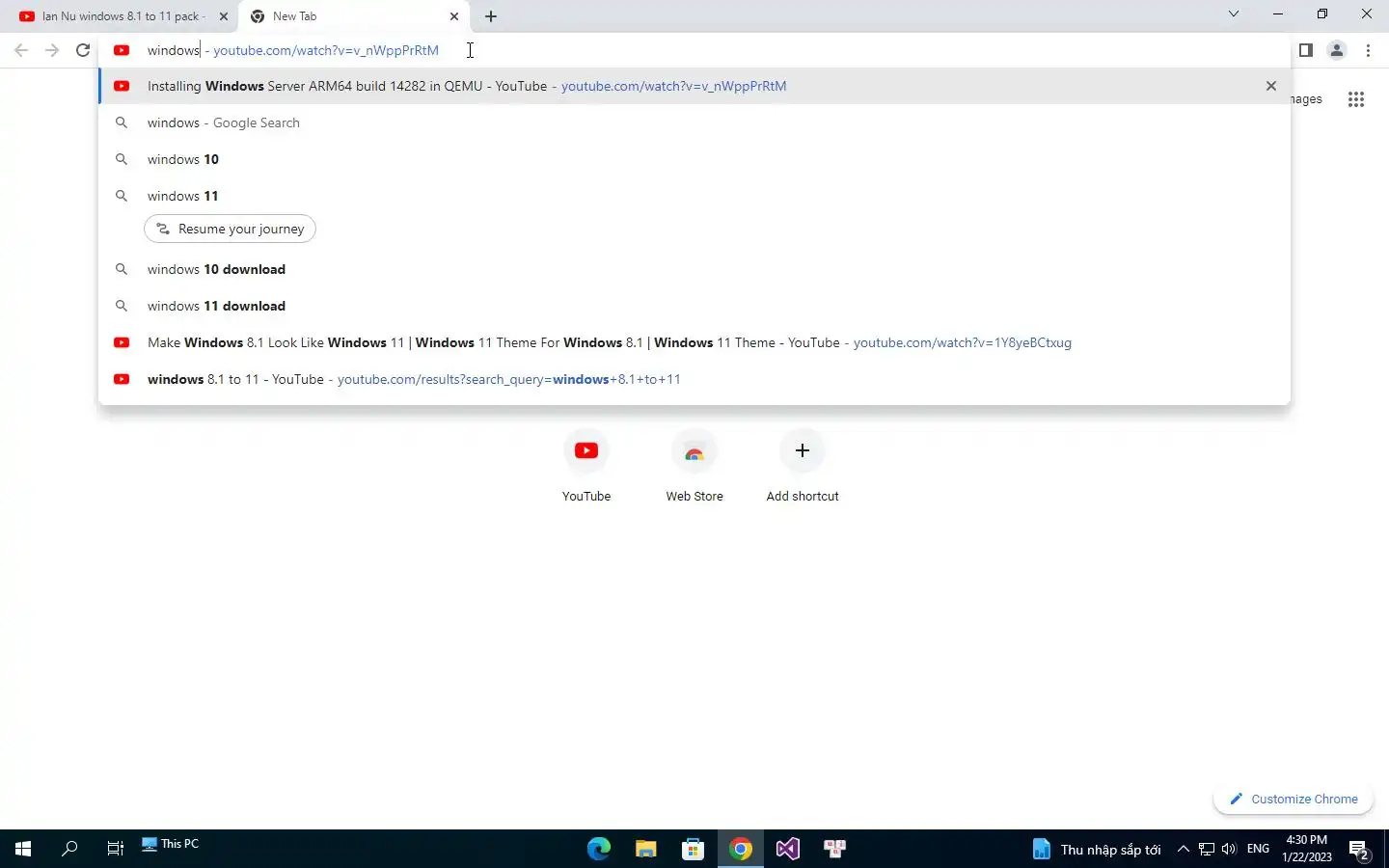Open Thu nhập sắp tới widget
This screenshot has width=1389, height=868.
click(1096, 849)
